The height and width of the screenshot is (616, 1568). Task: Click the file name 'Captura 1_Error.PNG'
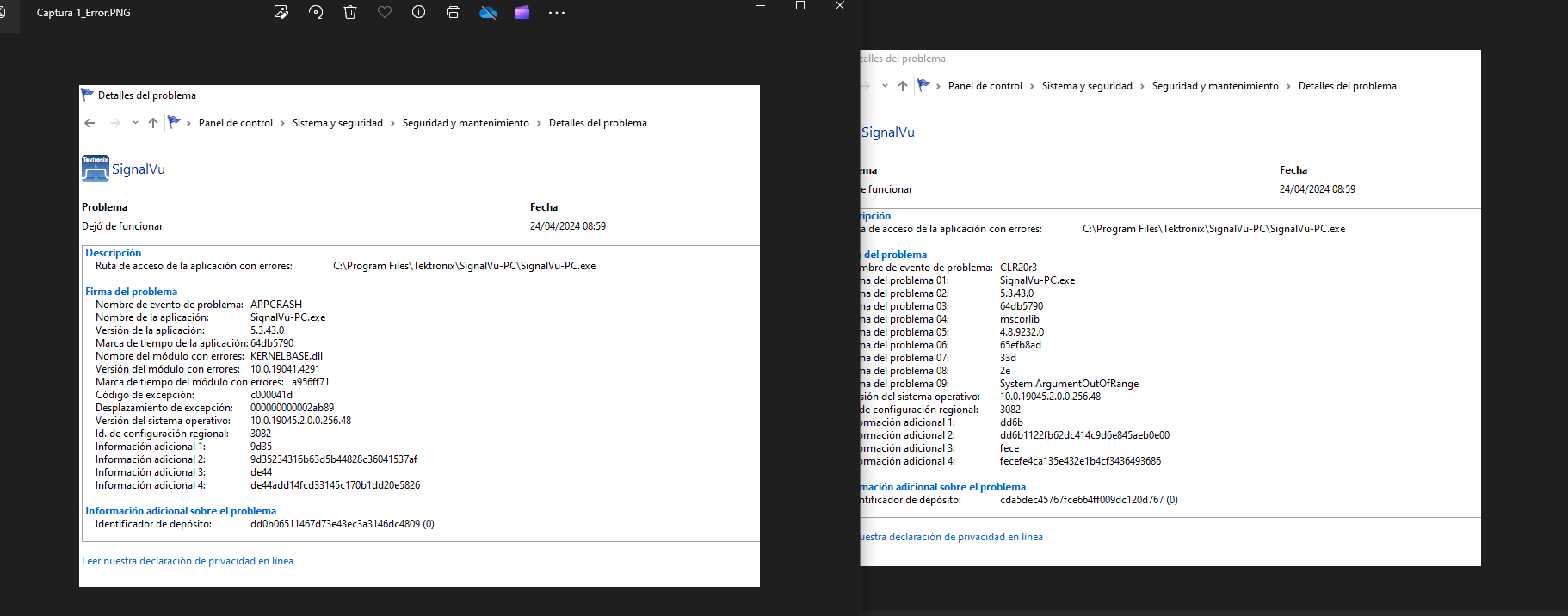click(x=83, y=13)
